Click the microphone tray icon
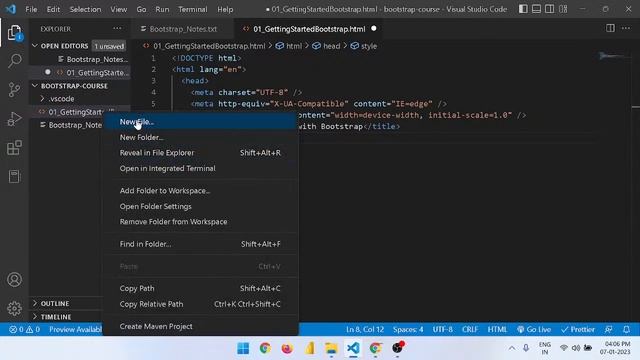640x360 pixels. click(x=526, y=348)
